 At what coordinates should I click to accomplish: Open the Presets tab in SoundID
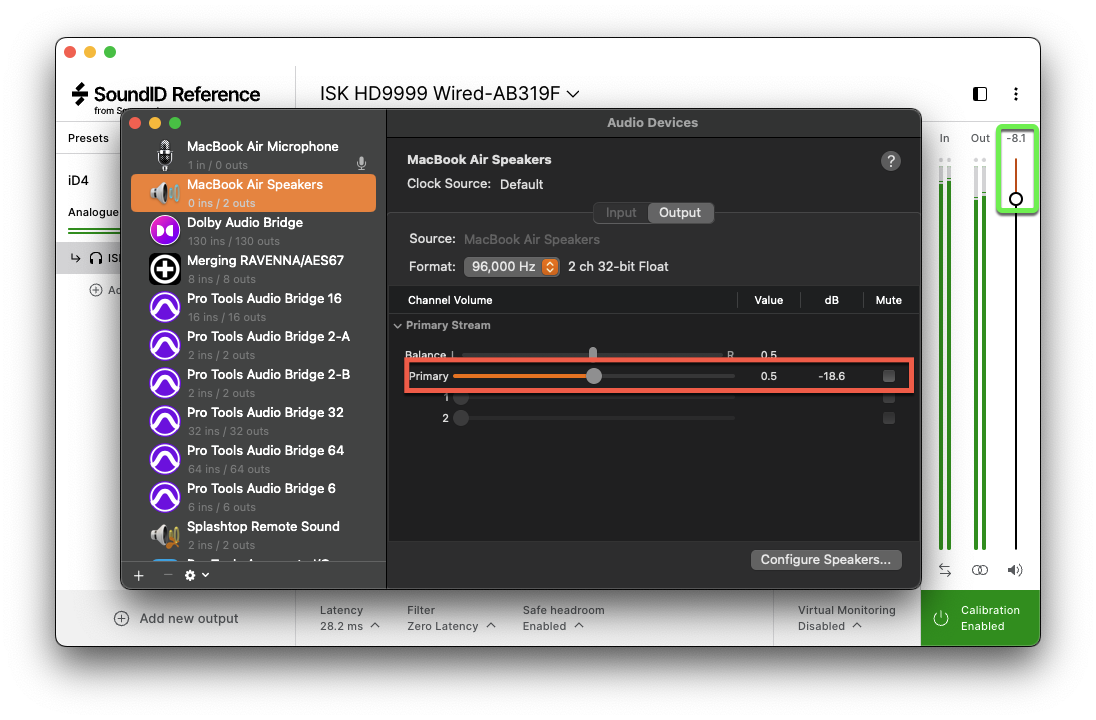point(88,138)
